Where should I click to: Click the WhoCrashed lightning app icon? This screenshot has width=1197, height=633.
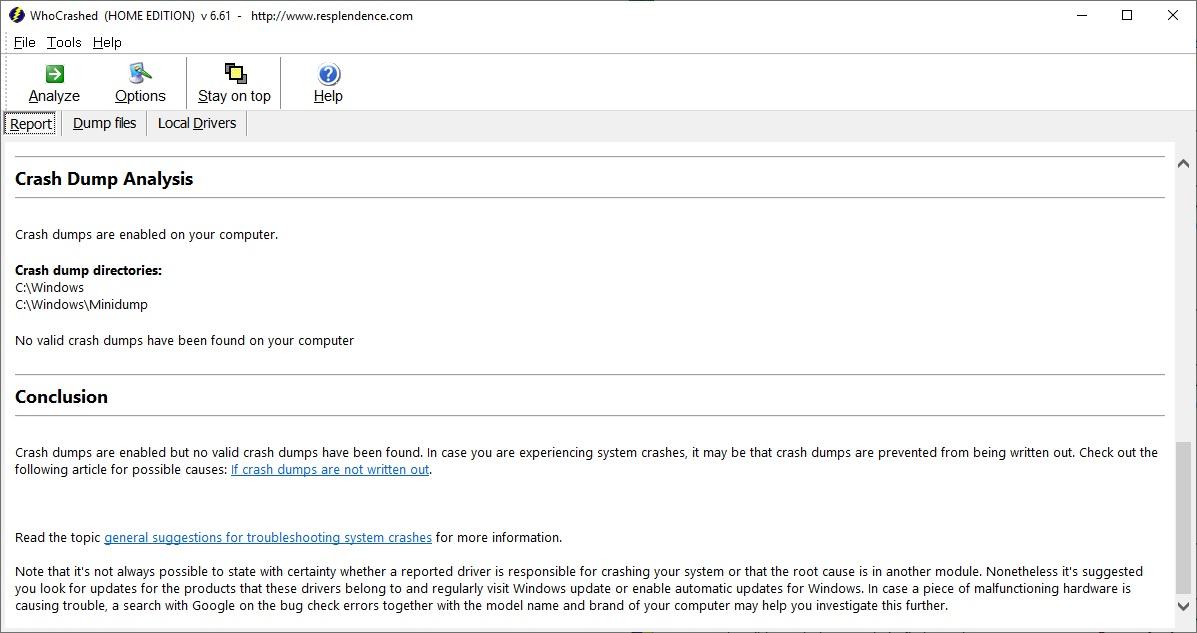pos(16,16)
